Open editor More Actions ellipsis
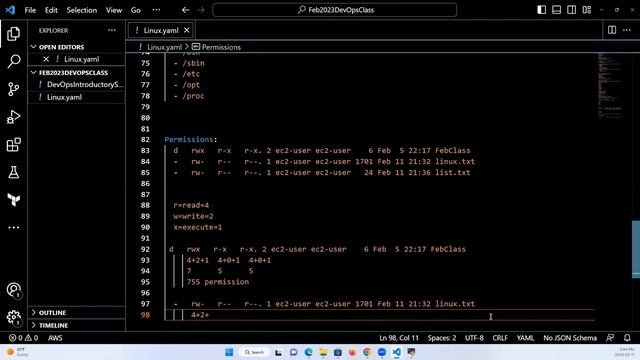 627,30
